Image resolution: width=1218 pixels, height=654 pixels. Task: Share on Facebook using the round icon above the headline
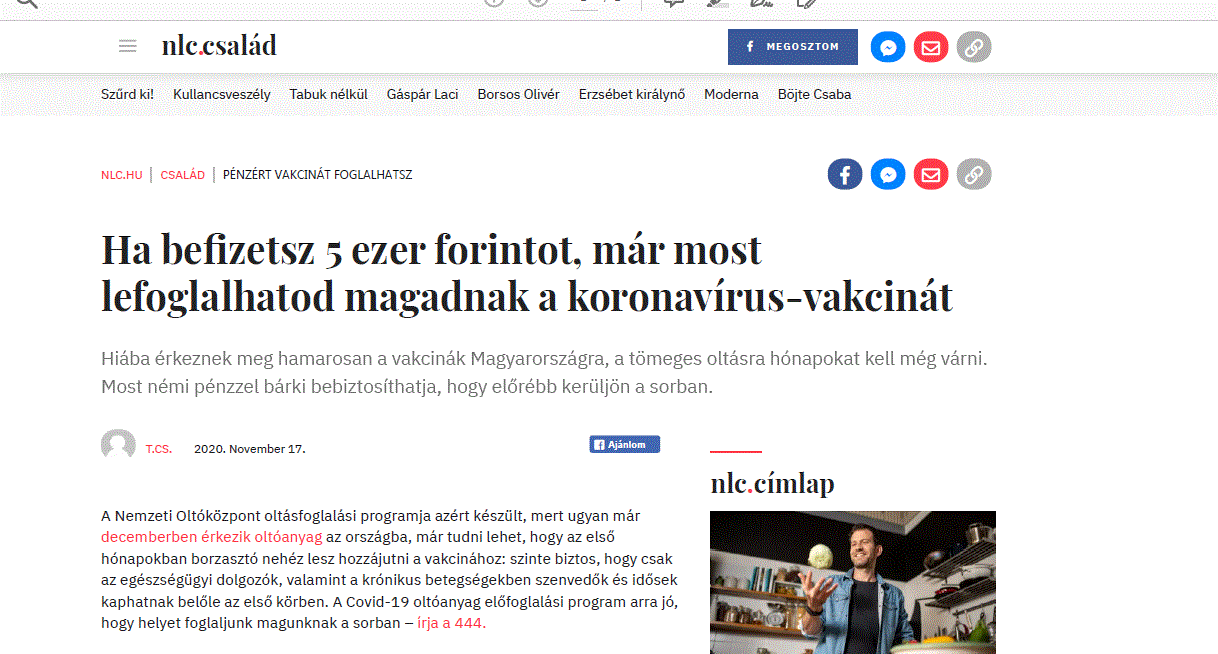(x=845, y=175)
